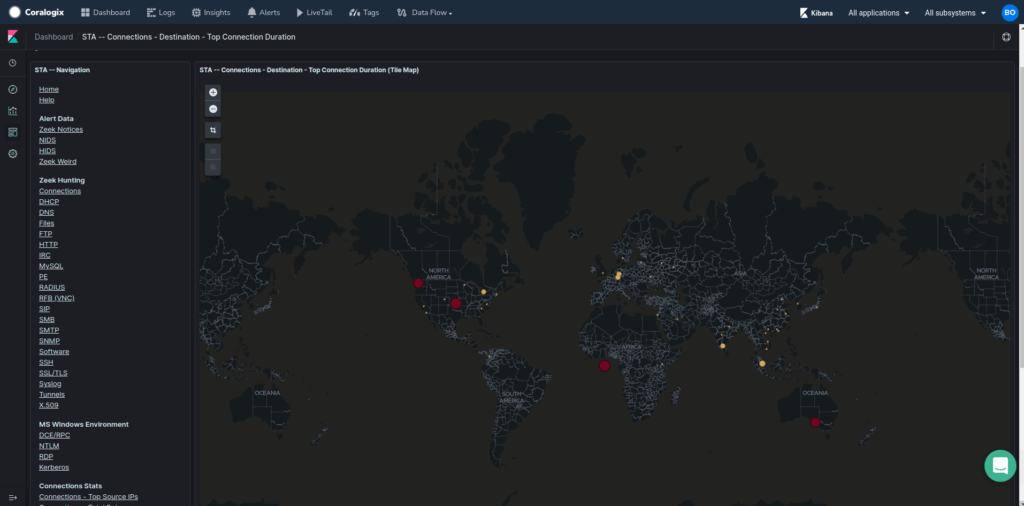Open the chat support bubble
1024x506 pixels.
pyautogui.click(x=1000, y=466)
